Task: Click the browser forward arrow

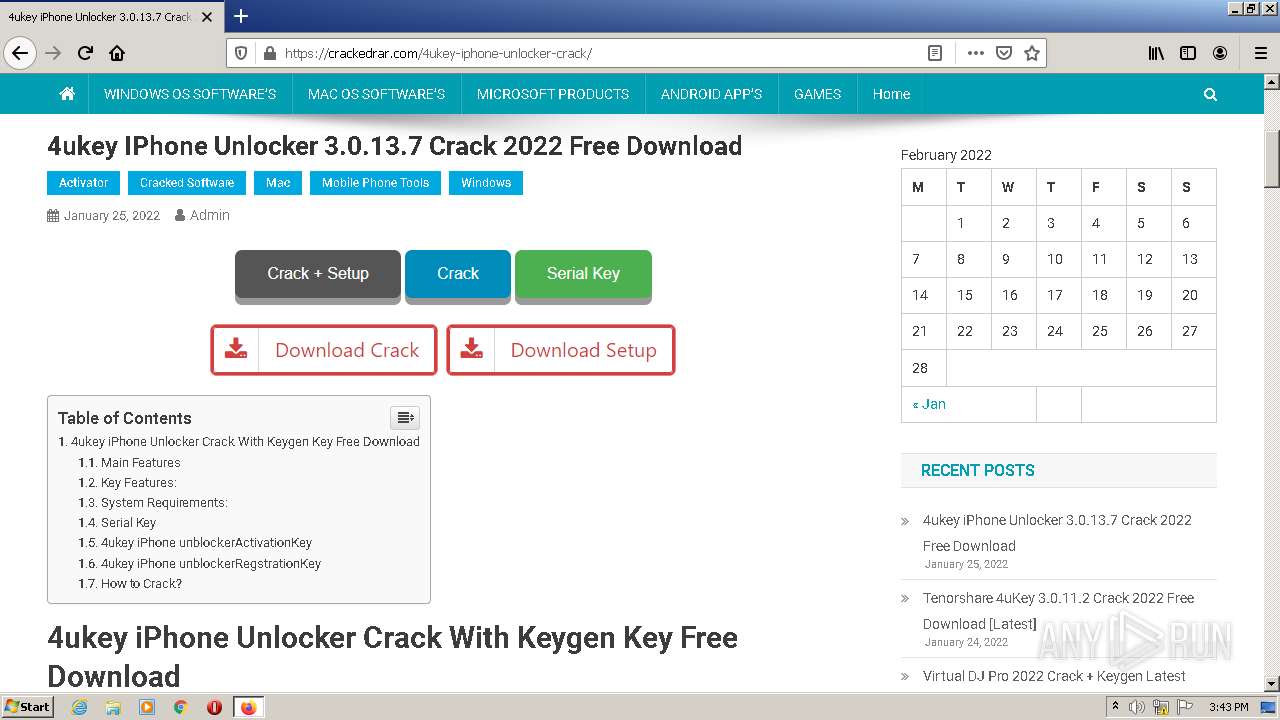Action: tap(53, 53)
